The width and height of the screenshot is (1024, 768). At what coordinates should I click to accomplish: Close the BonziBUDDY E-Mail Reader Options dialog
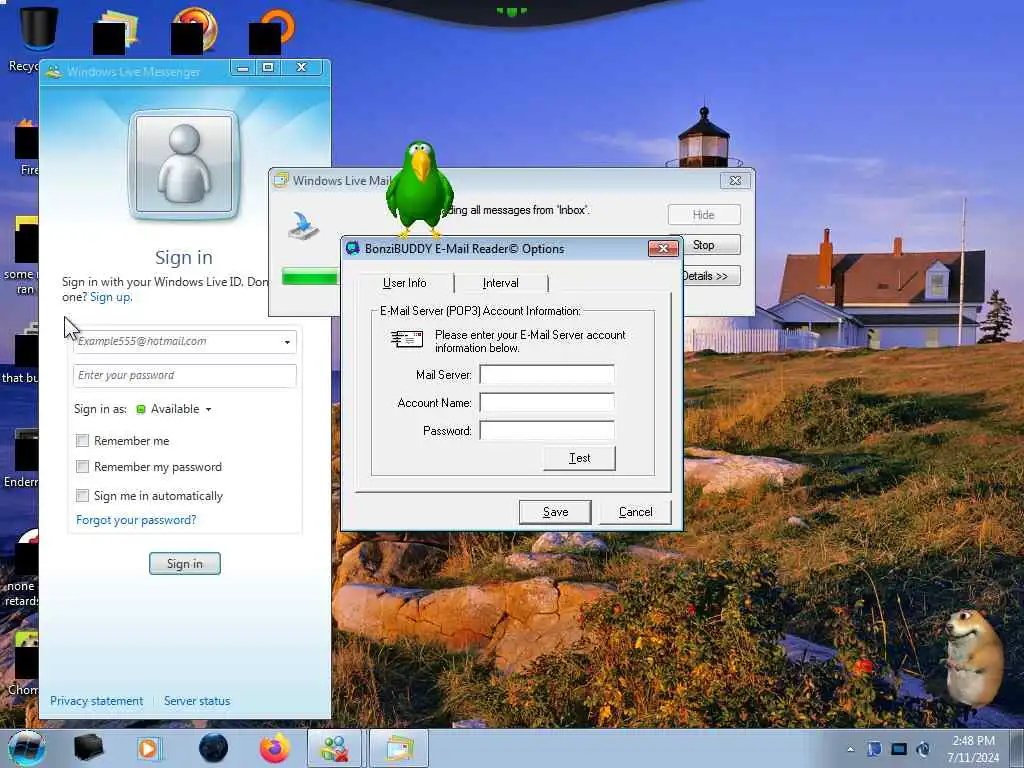tap(663, 248)
